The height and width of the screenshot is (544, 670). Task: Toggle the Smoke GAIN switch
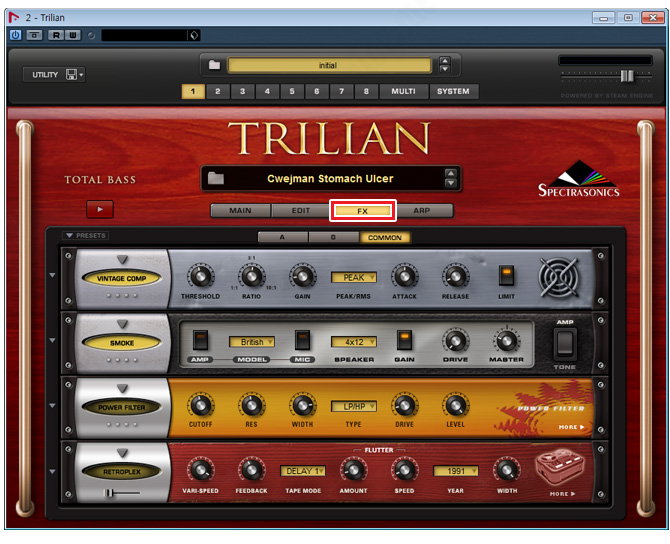point(404,340)
